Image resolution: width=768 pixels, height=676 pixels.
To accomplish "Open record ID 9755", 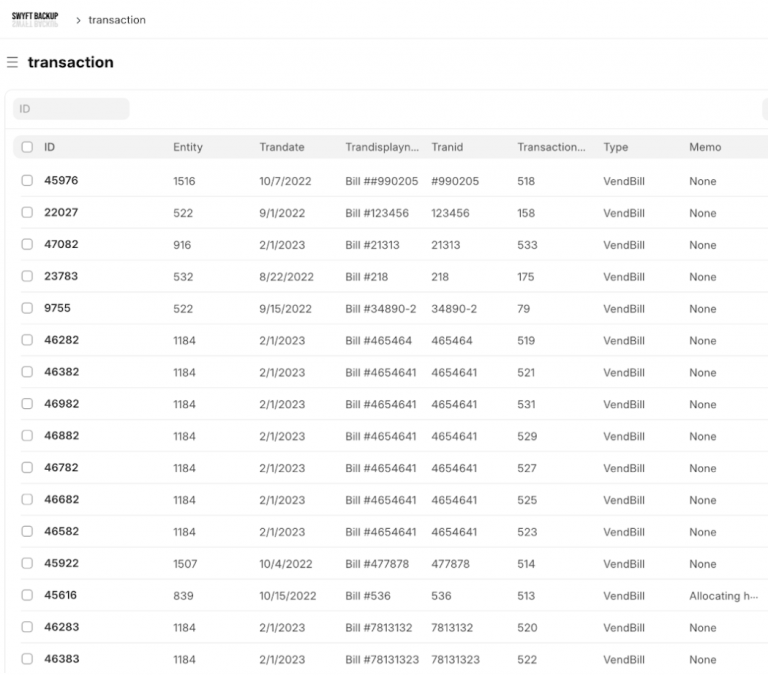I will (x=57, y=308).
